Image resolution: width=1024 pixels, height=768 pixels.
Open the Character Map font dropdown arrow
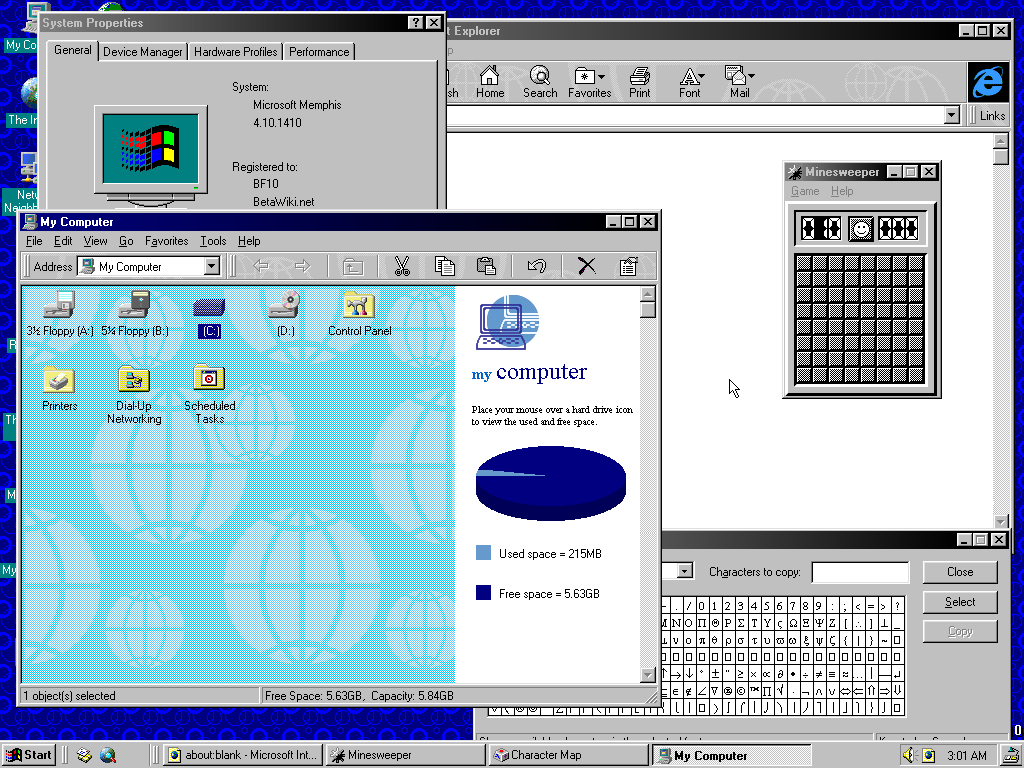[x=684, y=571]
